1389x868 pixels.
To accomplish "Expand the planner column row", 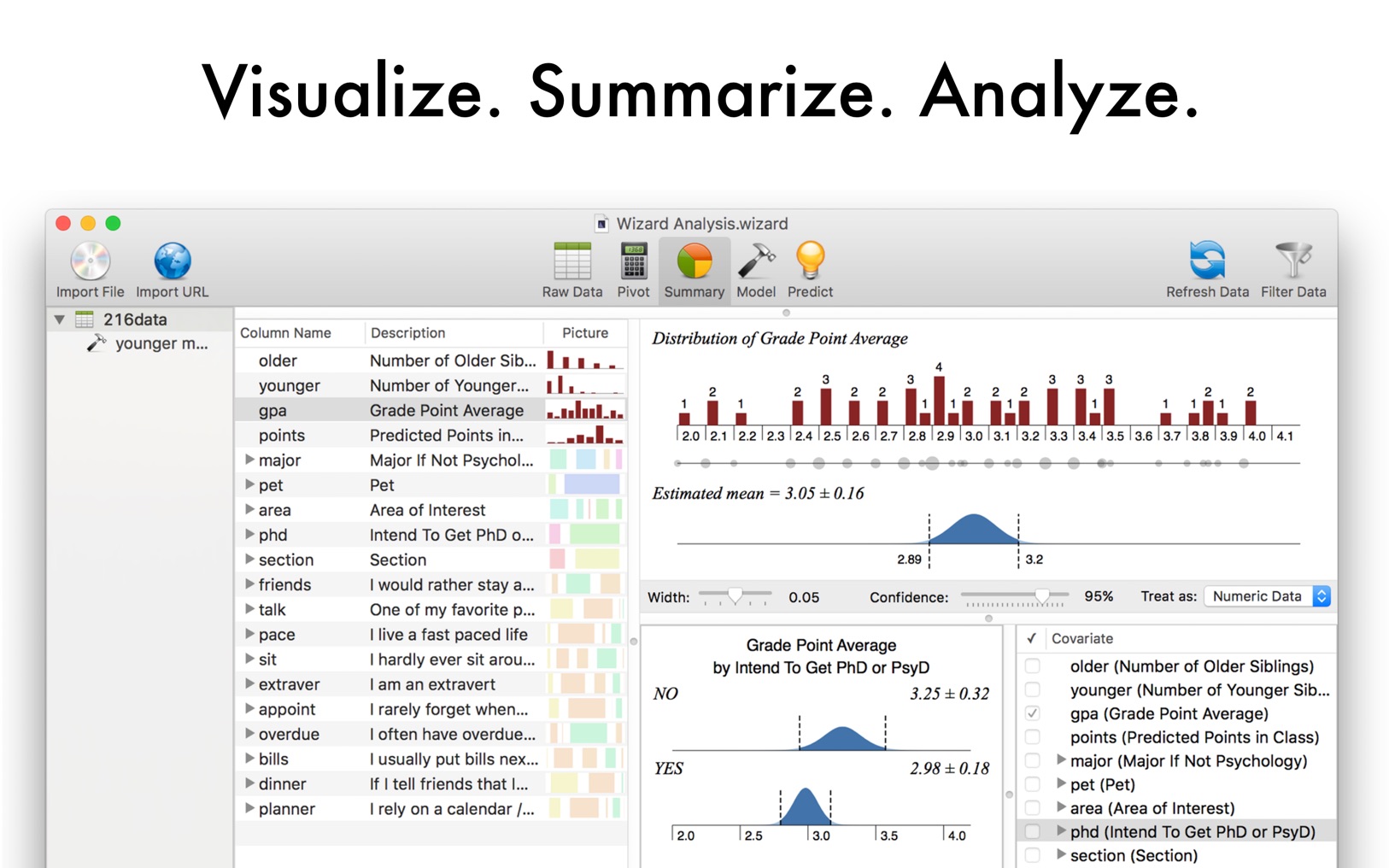I will 249,808.
